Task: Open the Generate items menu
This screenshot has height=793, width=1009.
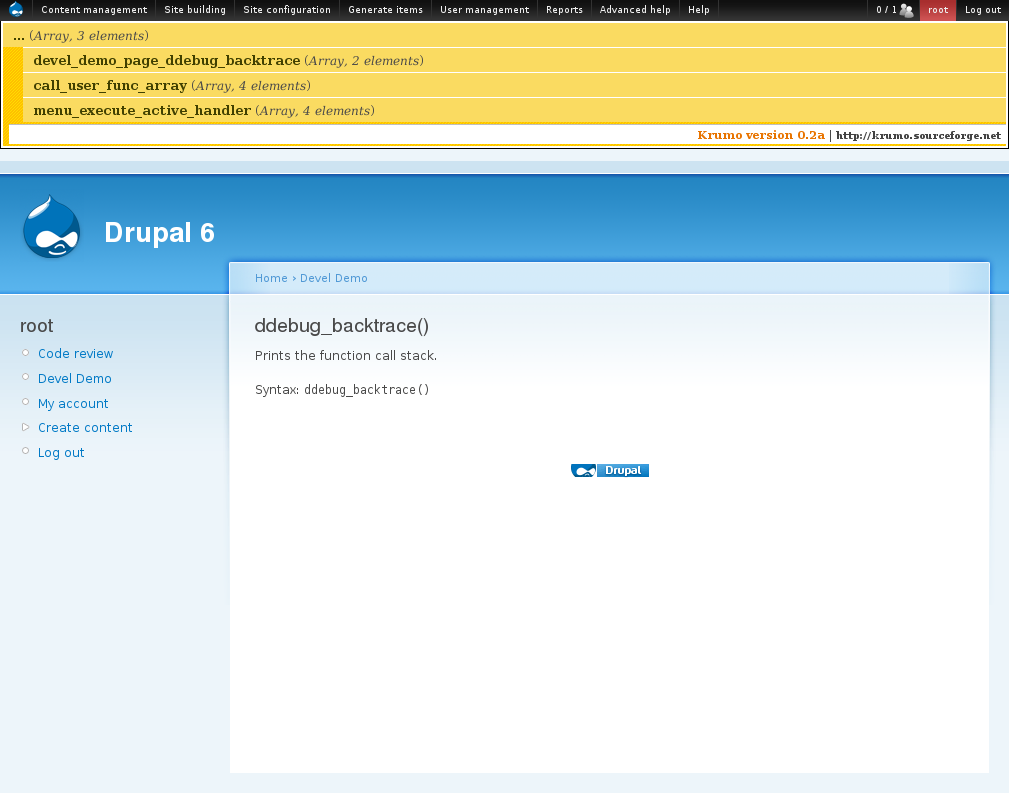Action: (x=385, y=10)
